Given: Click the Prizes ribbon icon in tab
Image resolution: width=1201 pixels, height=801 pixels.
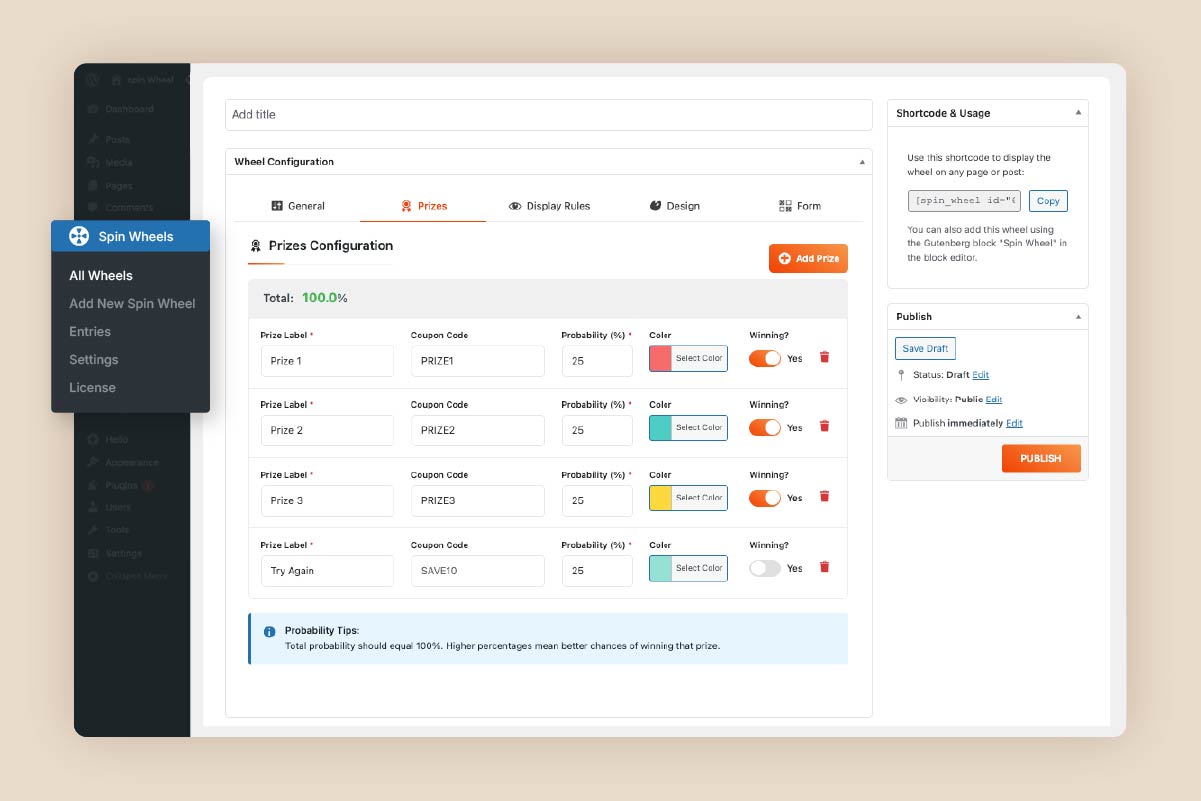Looking at the screenshot, I should click(x=406, y=206).
